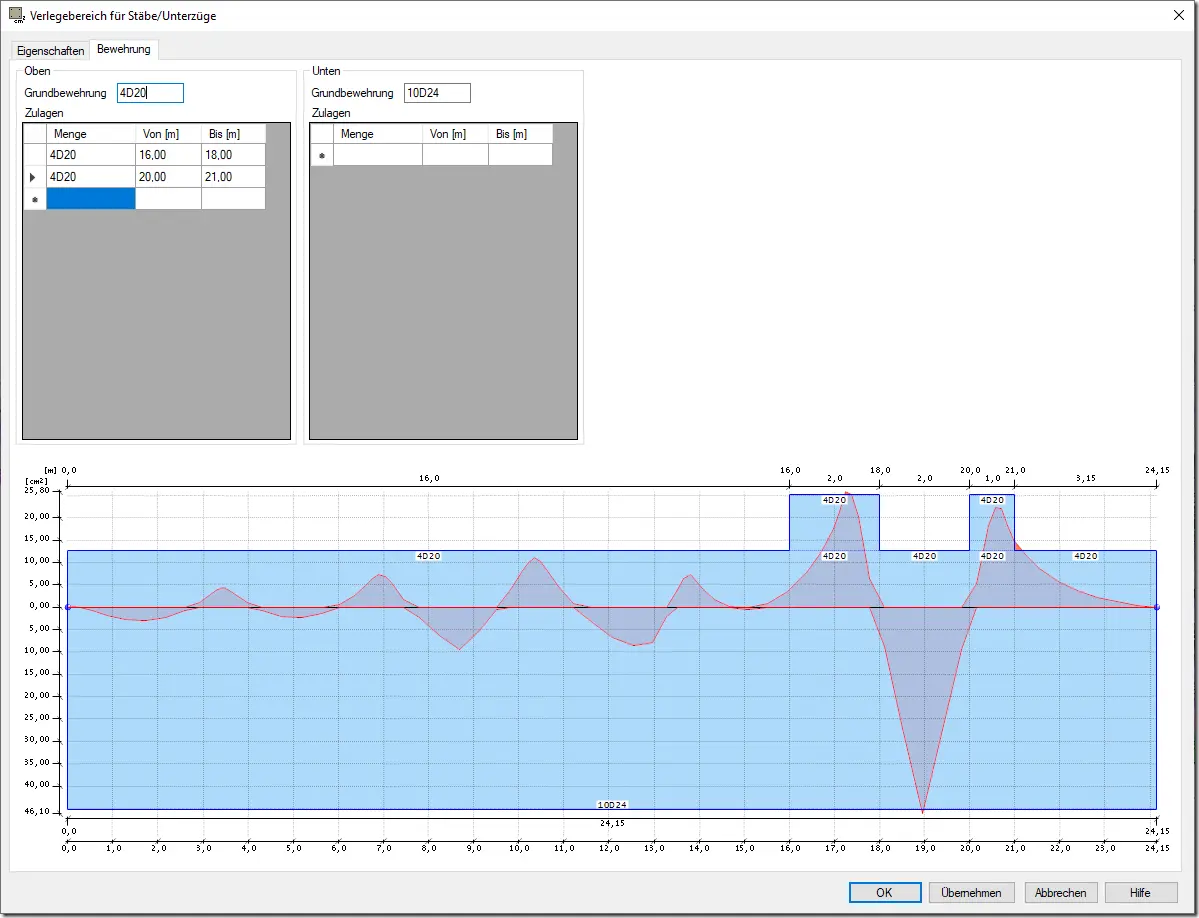Switch to the Eigenschaften tab
The width and height of the screenshot is (1199, 918).
coord(50,50)
